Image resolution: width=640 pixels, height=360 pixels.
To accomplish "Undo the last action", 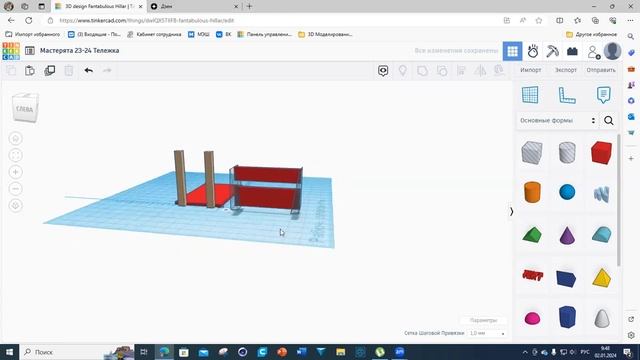I will 89,71.
